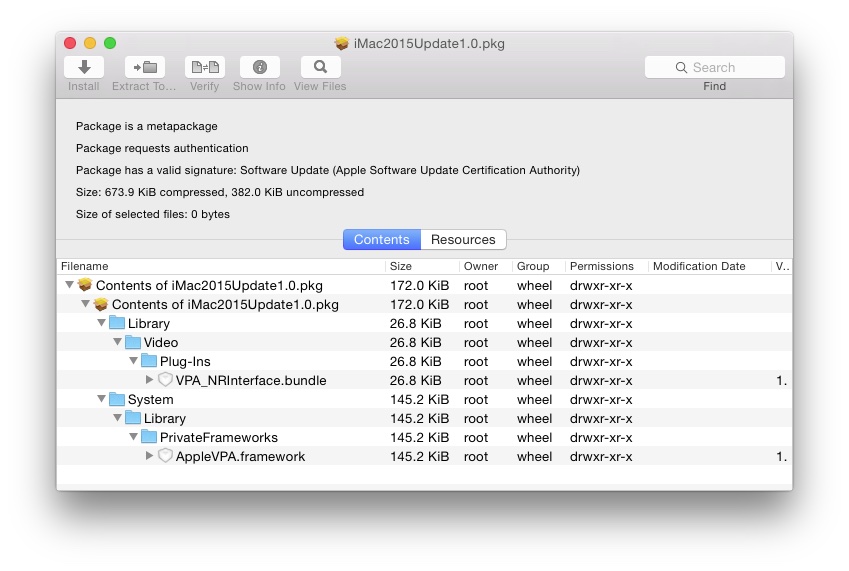The width and height of the screenshot is (849, 571).
Task: Sort by the Owner column header
Action: coord(486,266)
